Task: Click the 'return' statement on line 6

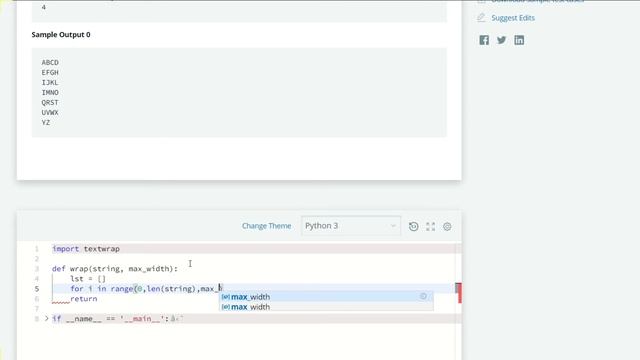Action: coord(84,299)
